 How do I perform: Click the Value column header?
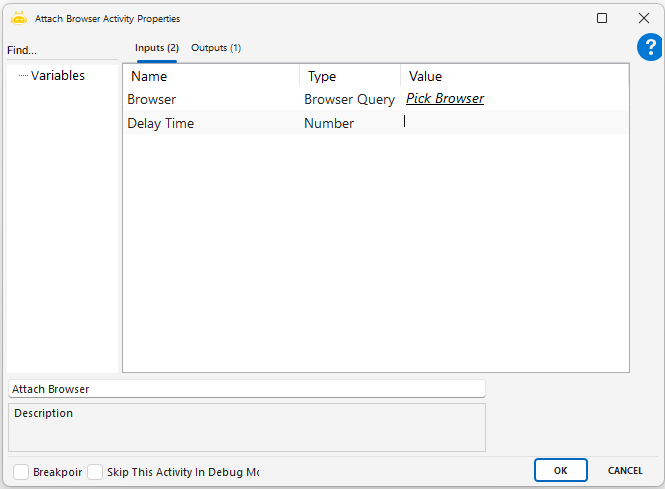[x=514, y=76]
